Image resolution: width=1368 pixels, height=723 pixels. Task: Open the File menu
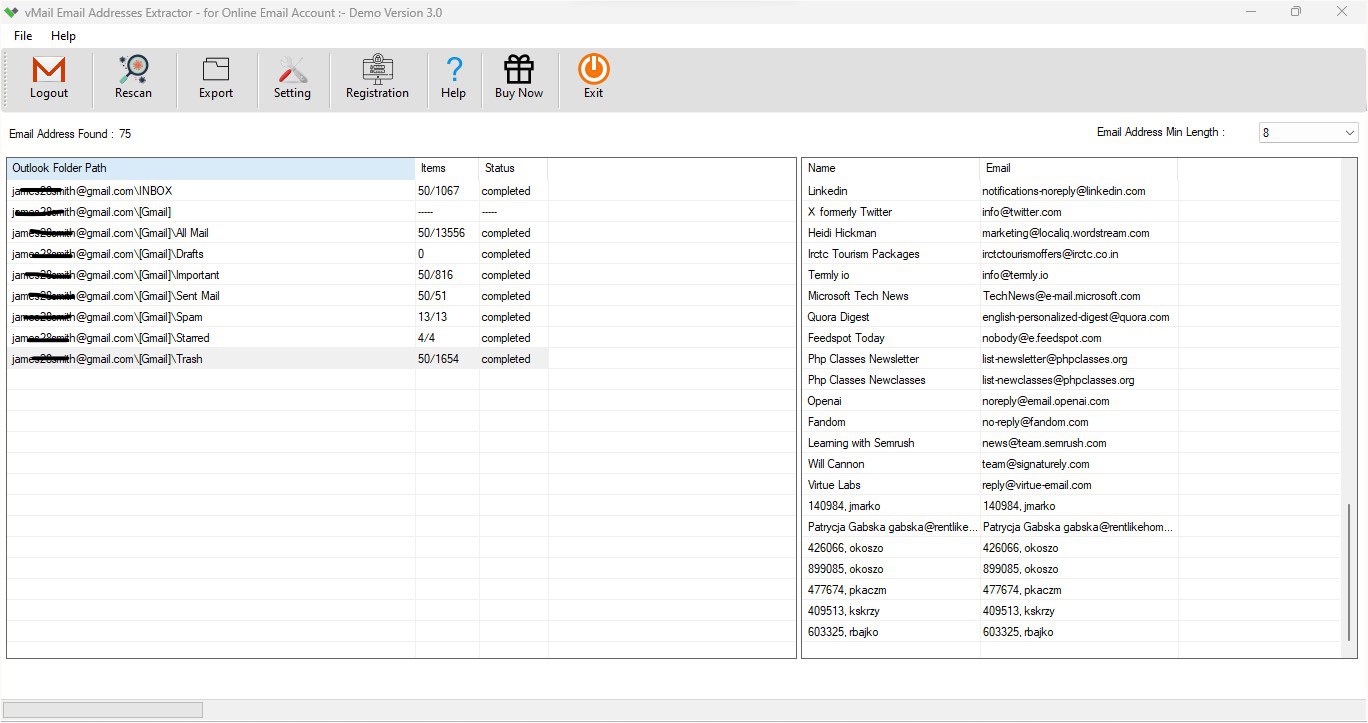[23, 36]
